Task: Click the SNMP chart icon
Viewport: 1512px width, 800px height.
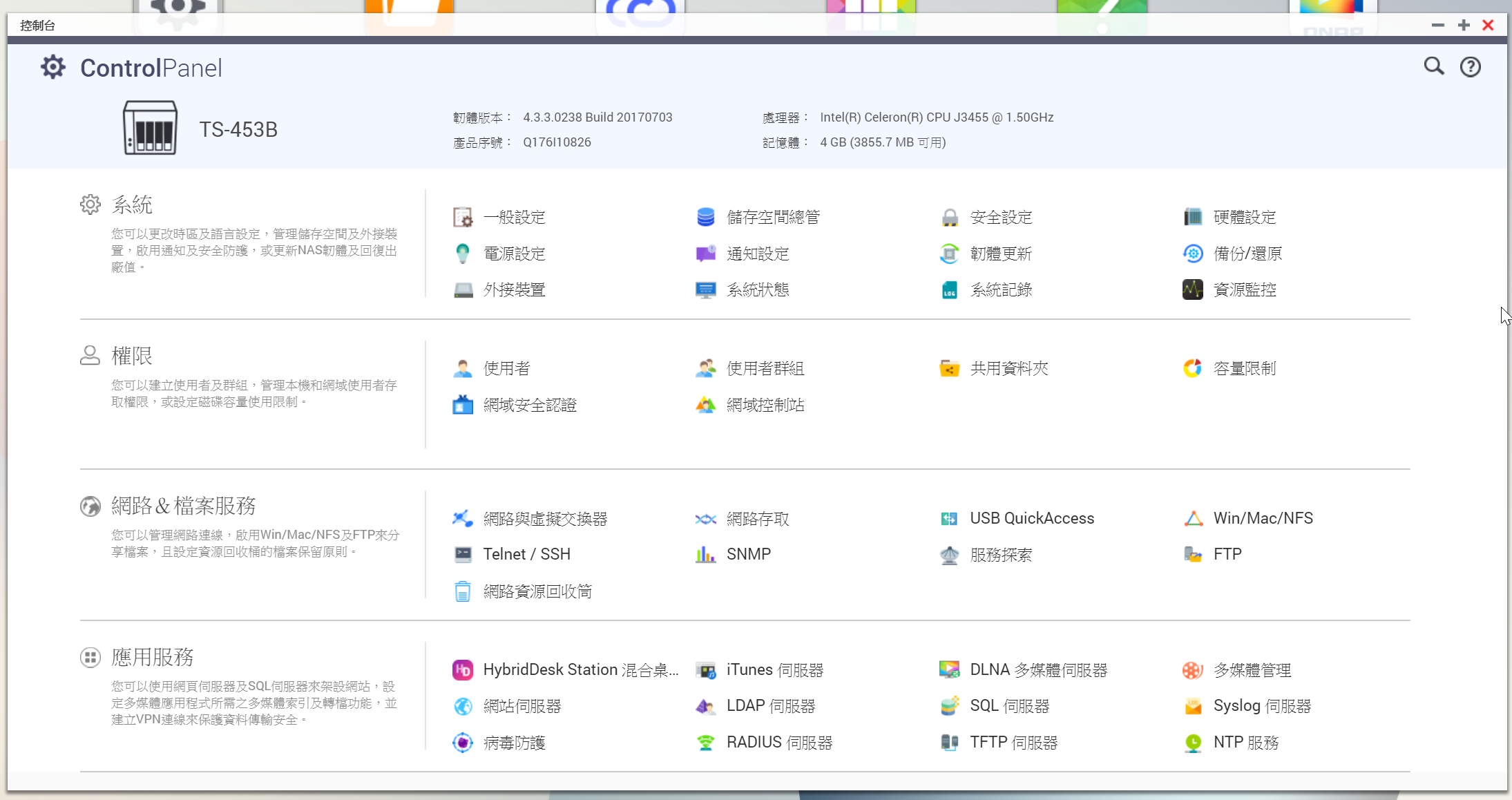Action: [705, 554]
